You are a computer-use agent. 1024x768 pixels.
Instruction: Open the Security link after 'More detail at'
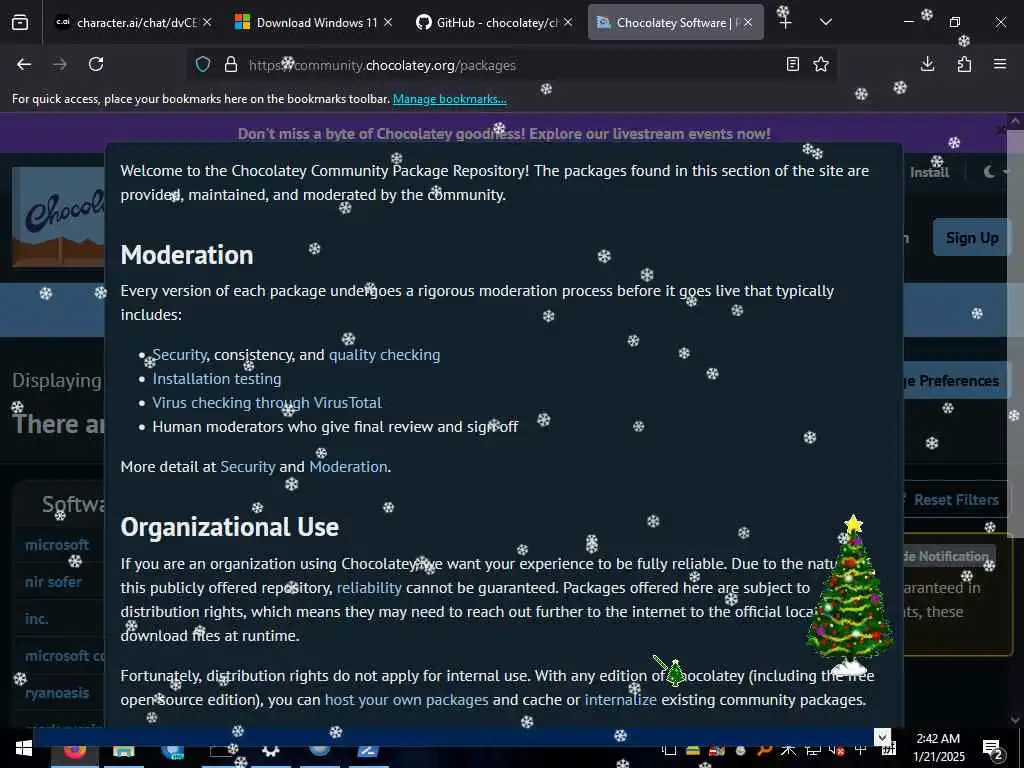pos(248,466)
